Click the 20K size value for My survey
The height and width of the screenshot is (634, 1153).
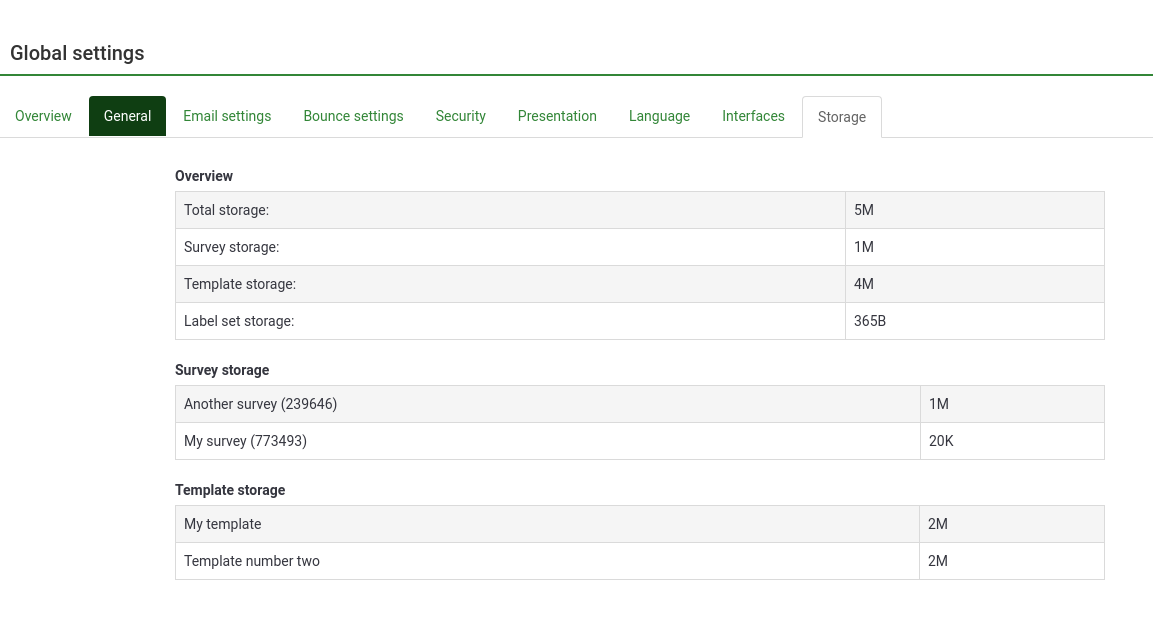click(x=941, y=441)
